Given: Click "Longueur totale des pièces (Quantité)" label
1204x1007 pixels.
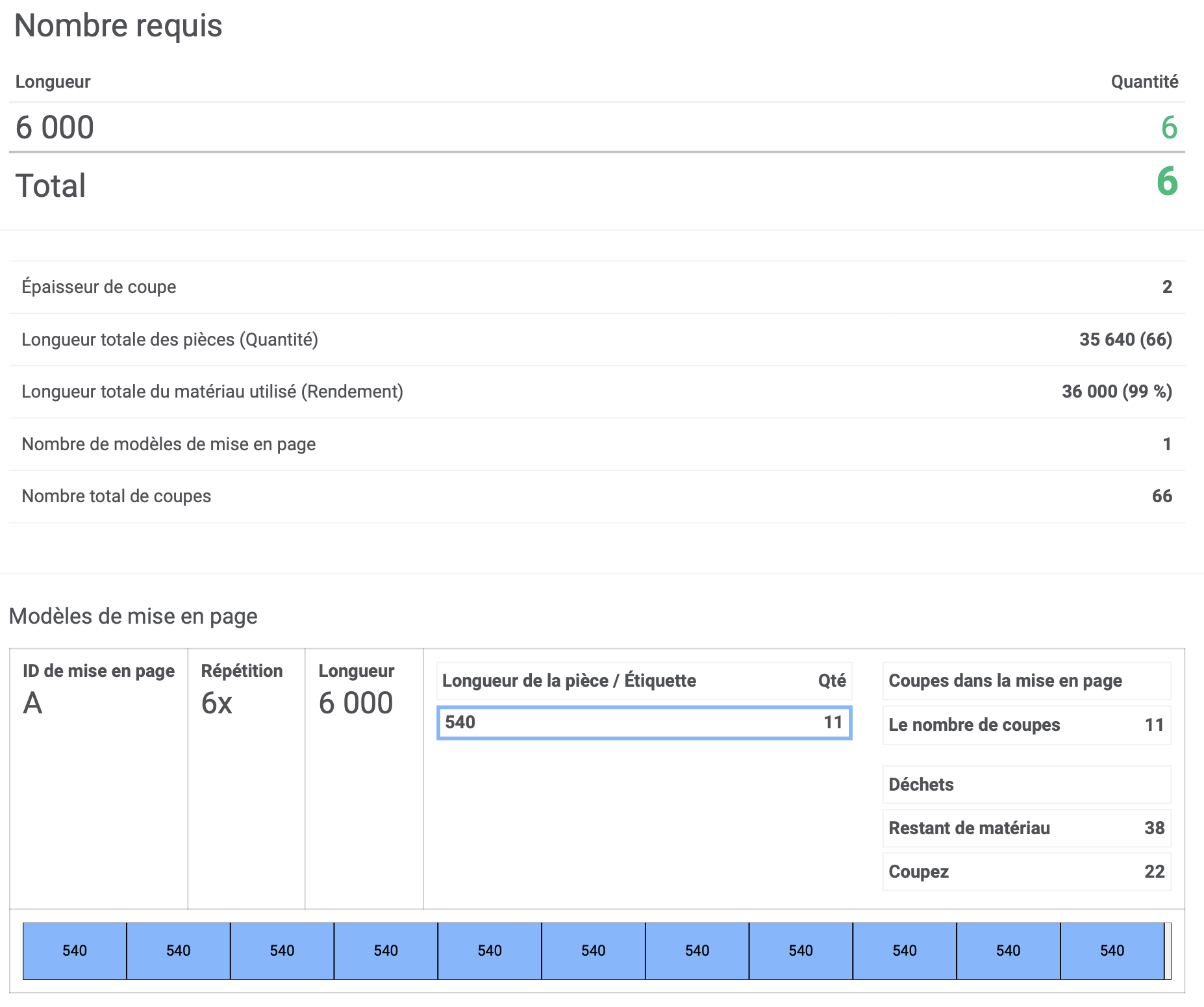Looking at the screenshot, I should [169, 340].
